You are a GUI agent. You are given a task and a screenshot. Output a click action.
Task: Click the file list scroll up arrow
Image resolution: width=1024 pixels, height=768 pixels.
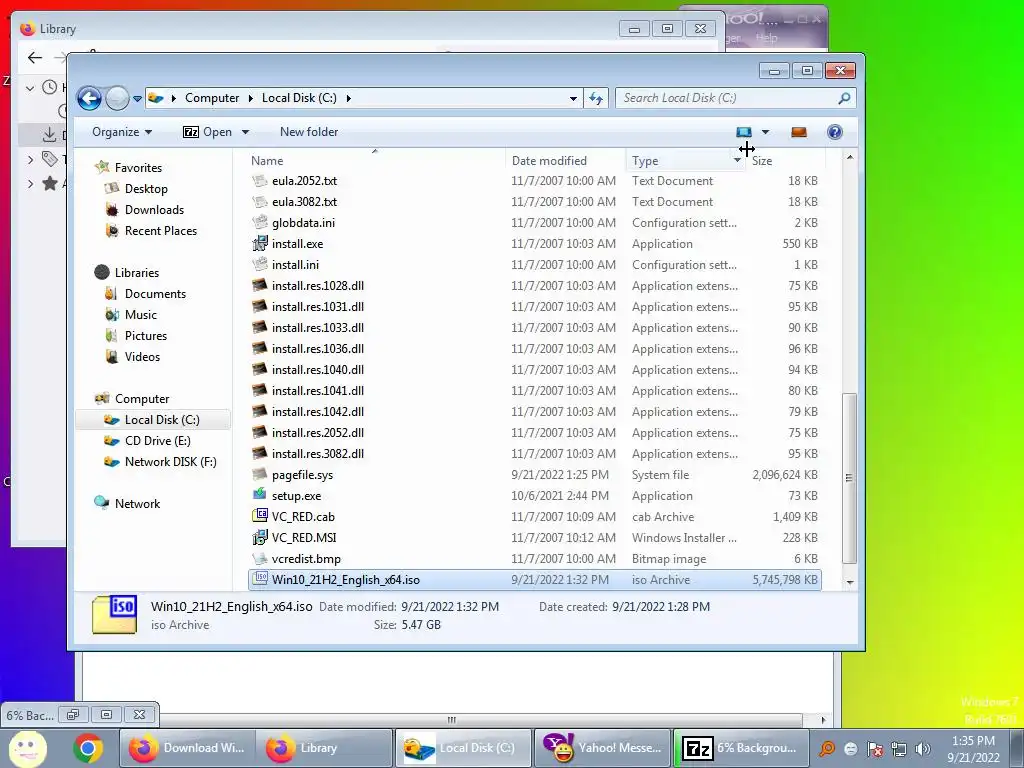[849, 157]
